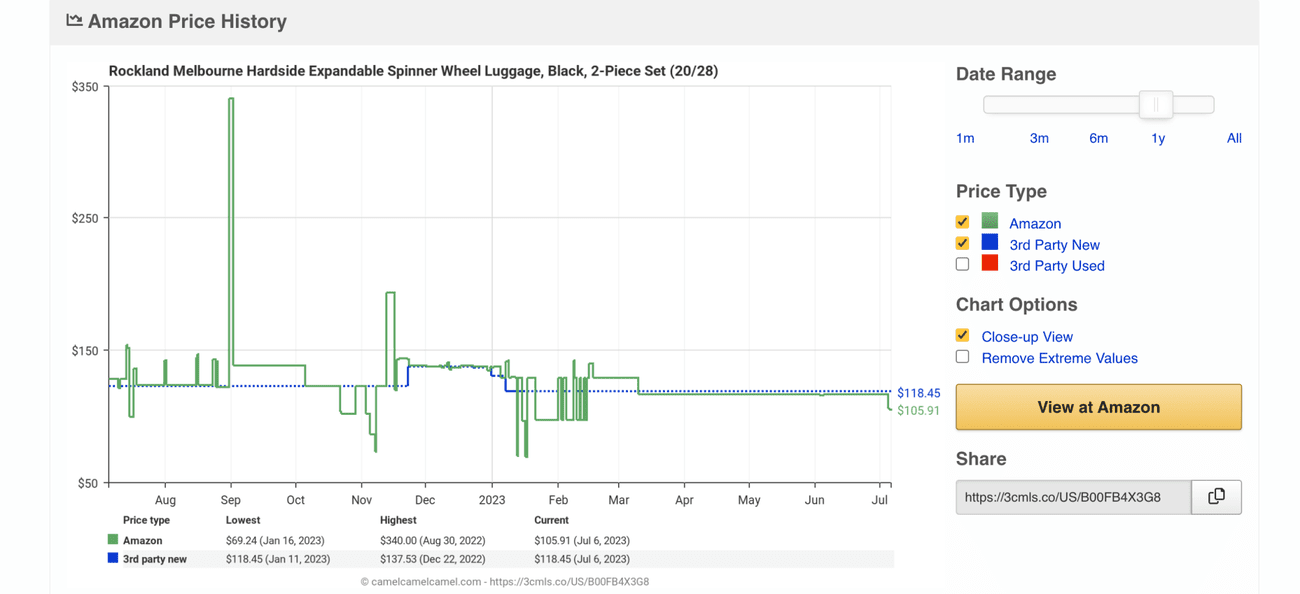Disable the Close-up View checkbox
The width and height of the screenshot is (1300, 594).
(962, 335)
